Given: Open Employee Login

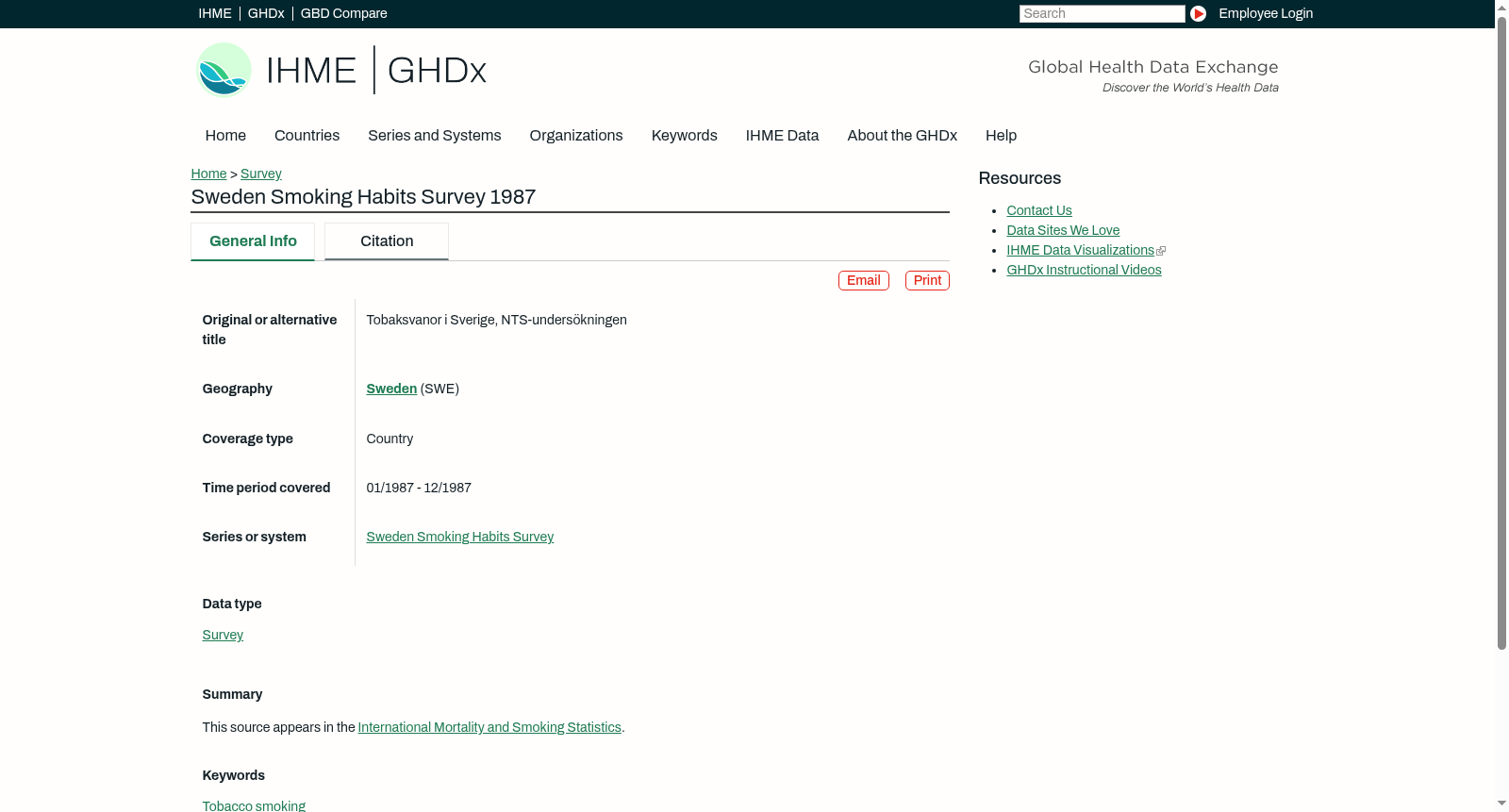Looking at the screenshot, I should click(1266, 13).
